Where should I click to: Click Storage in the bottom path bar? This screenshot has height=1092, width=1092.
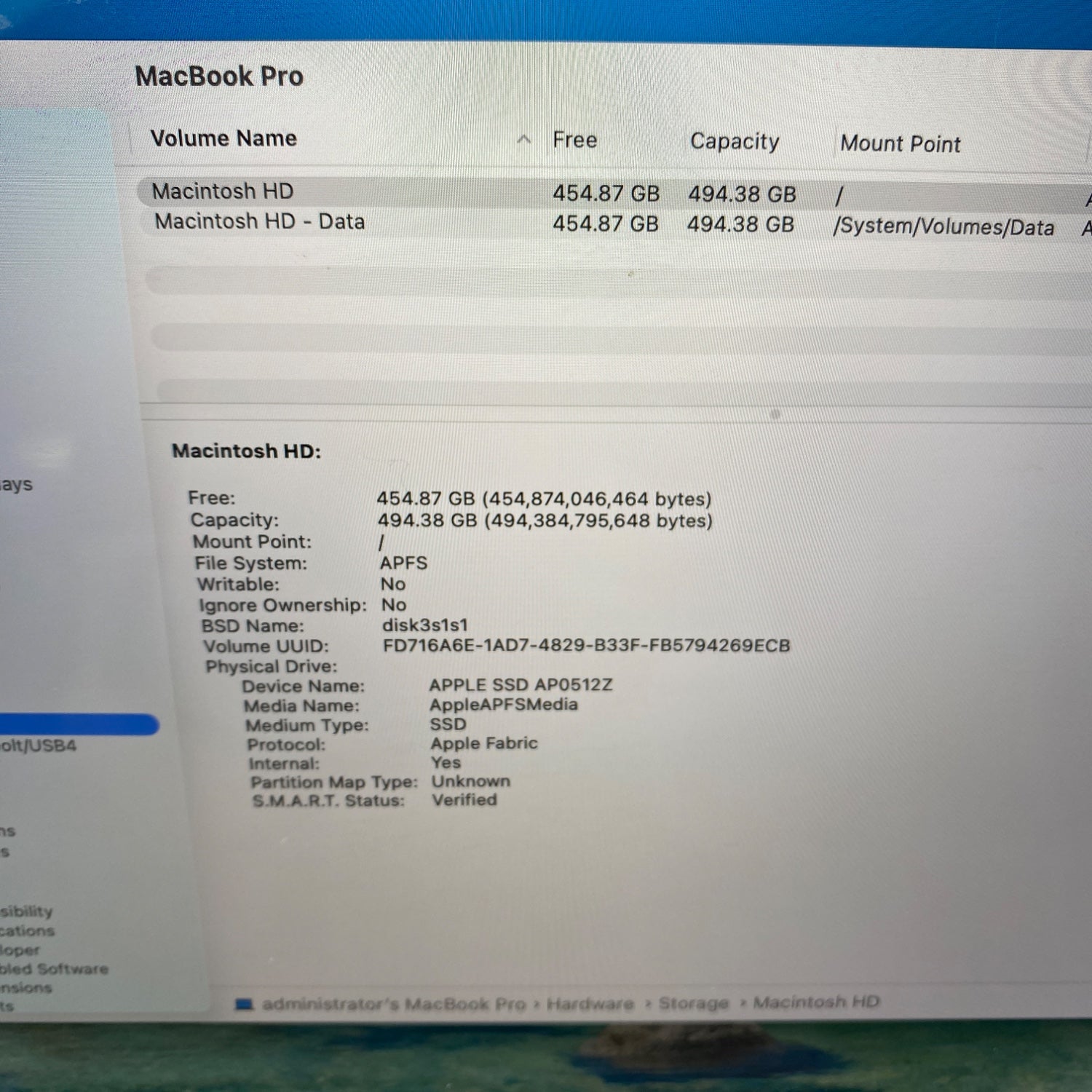[693, 1003]
